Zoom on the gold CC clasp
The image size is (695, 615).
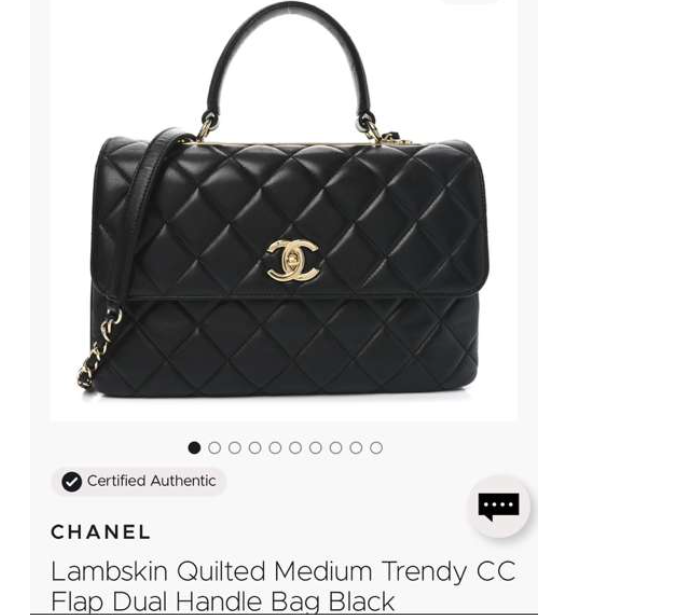293,261
